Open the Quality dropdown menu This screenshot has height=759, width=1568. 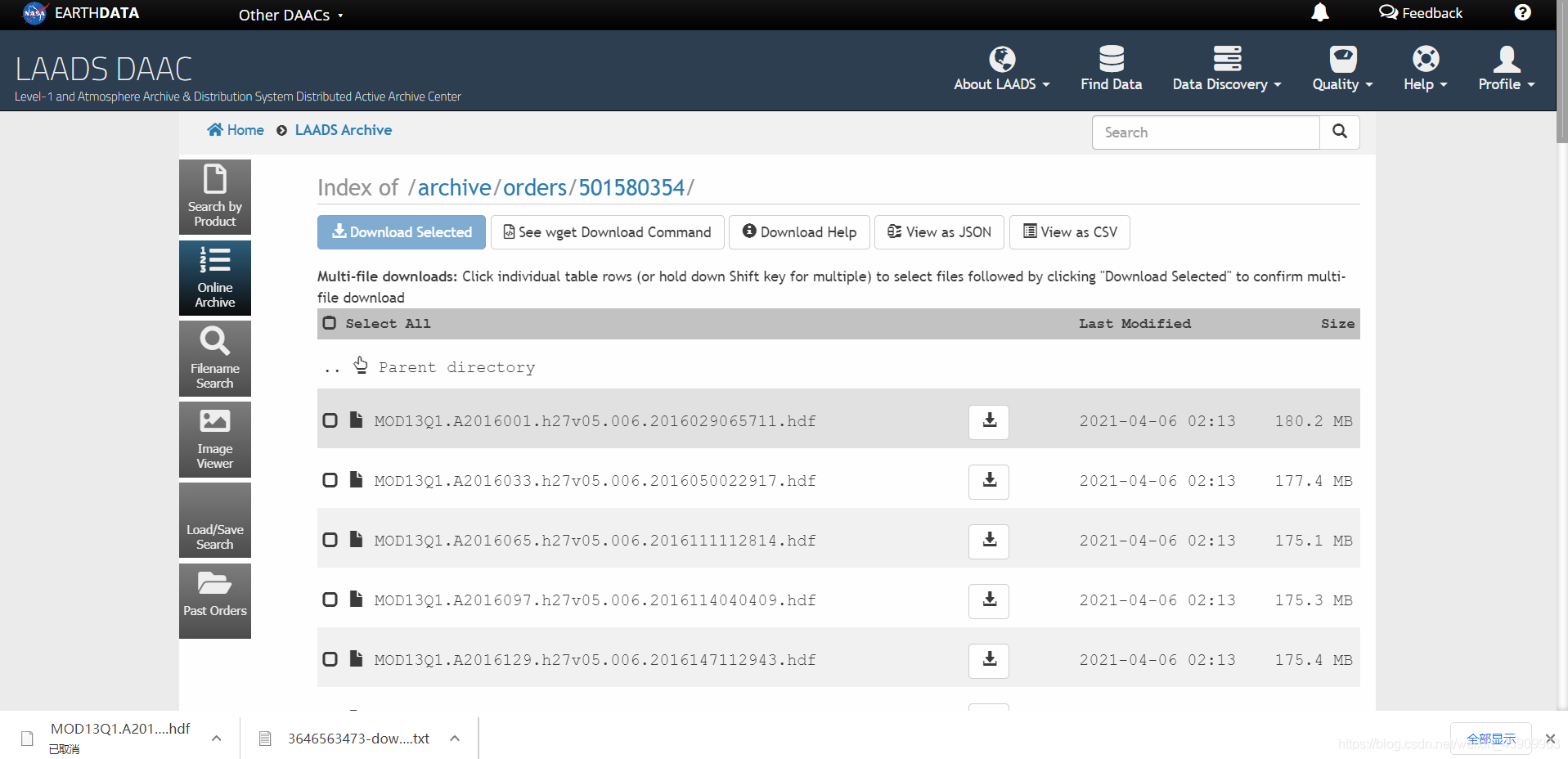(x=1342, y=69)
